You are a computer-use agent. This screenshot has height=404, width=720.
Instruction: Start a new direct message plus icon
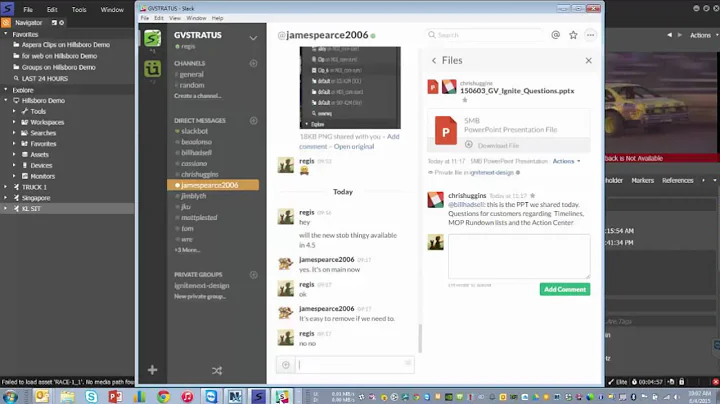(x=253, y=120)
